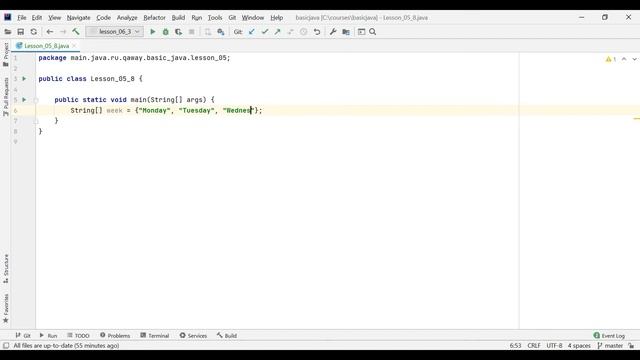Start debugging with the bug icon
Screen dimensions: 640x360
point(165,32)
